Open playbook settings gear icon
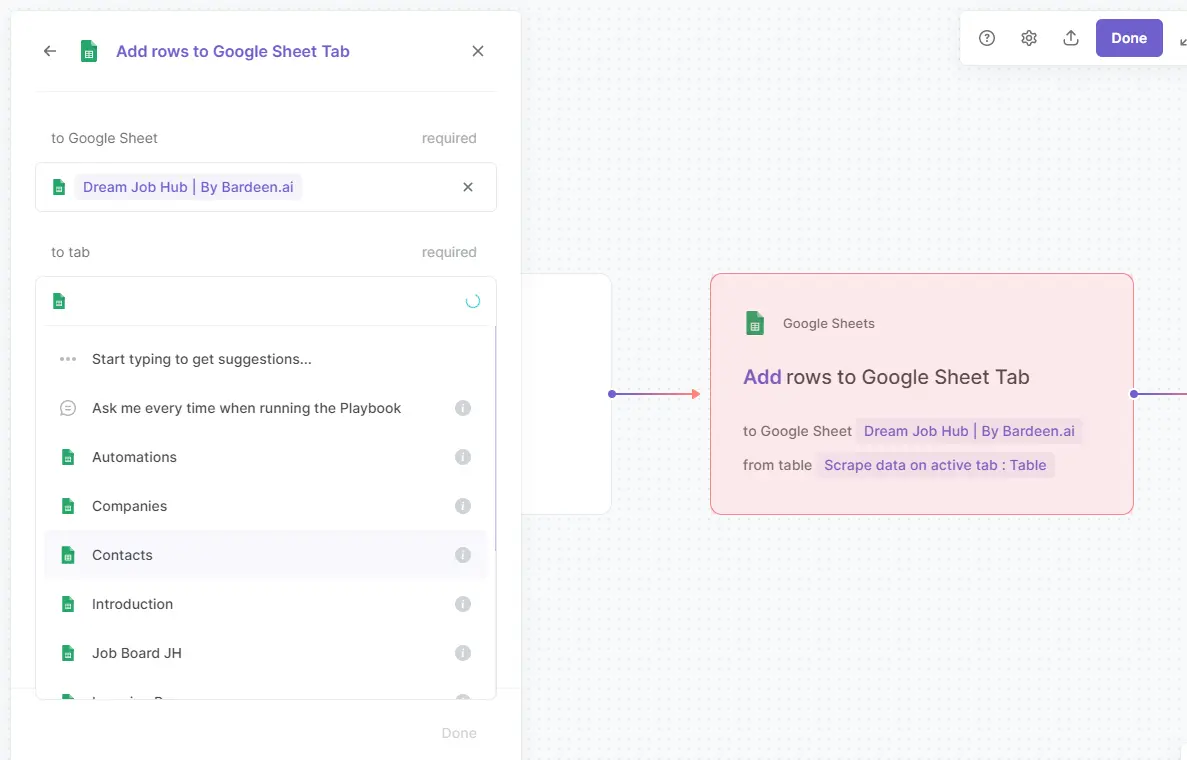Viewport: 1187px width, 760px height. 1029,38
